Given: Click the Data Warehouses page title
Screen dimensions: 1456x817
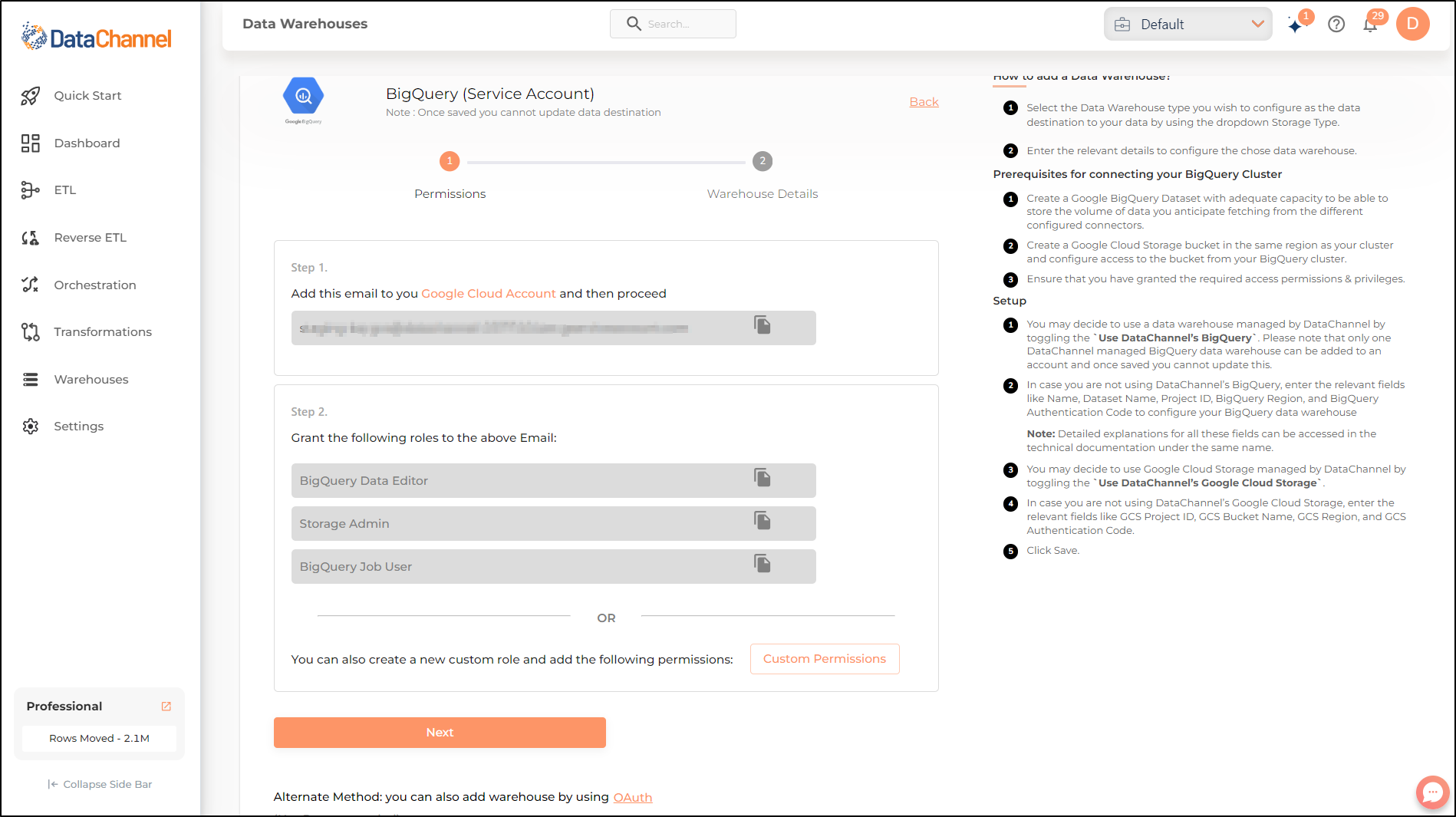Looking at the screenshot, I should pyautogui.click(x=305, y=24).
